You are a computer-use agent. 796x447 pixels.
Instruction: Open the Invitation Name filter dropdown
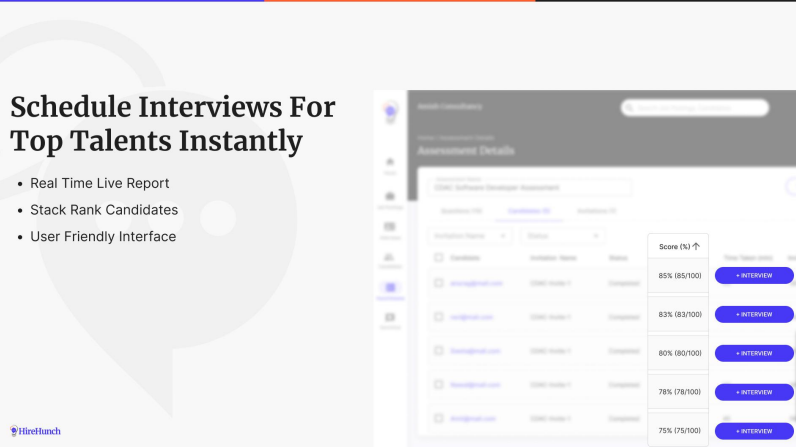tap(470, 236)
